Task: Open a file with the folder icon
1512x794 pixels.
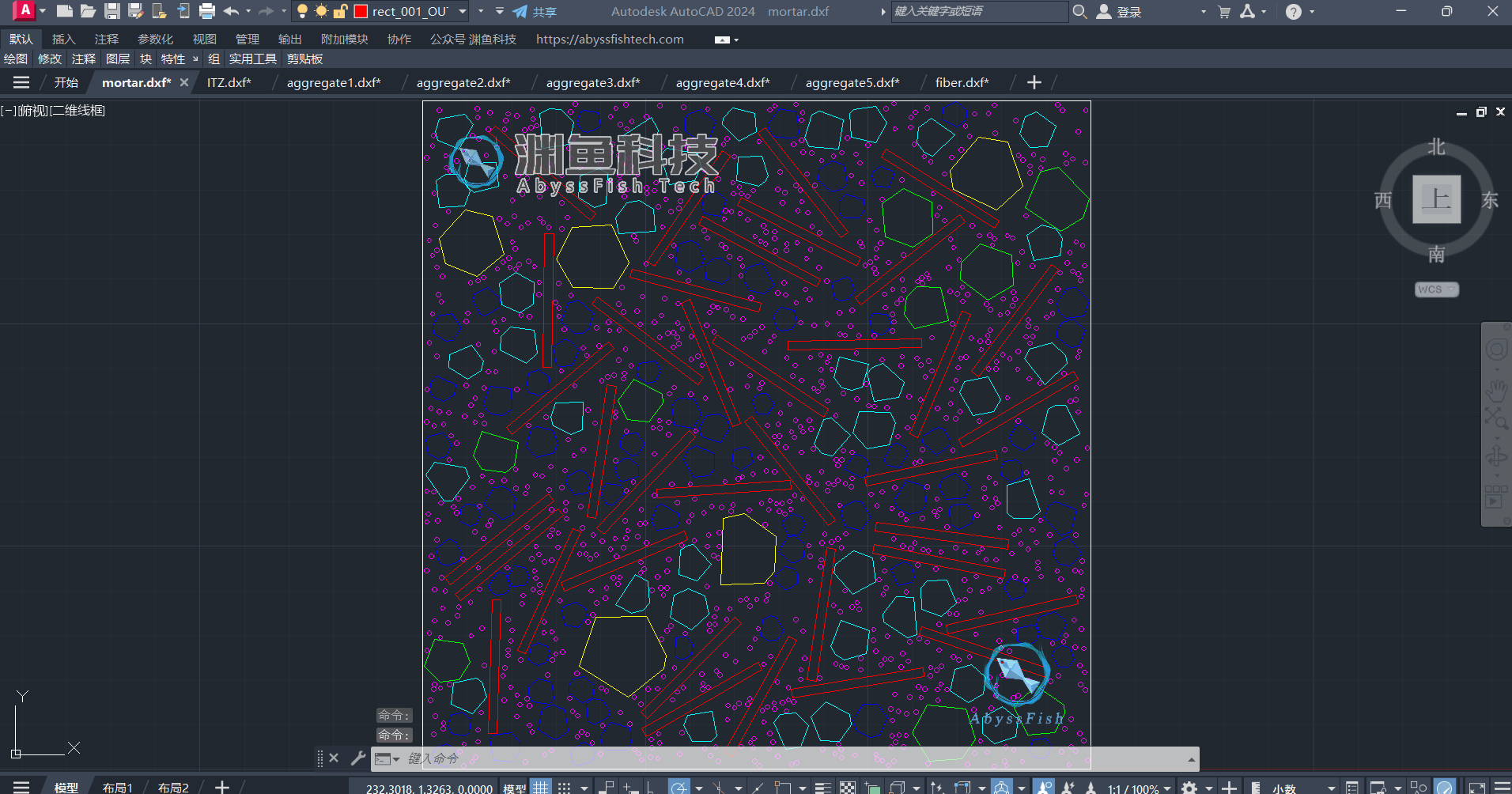Action: tap(89, 11)
